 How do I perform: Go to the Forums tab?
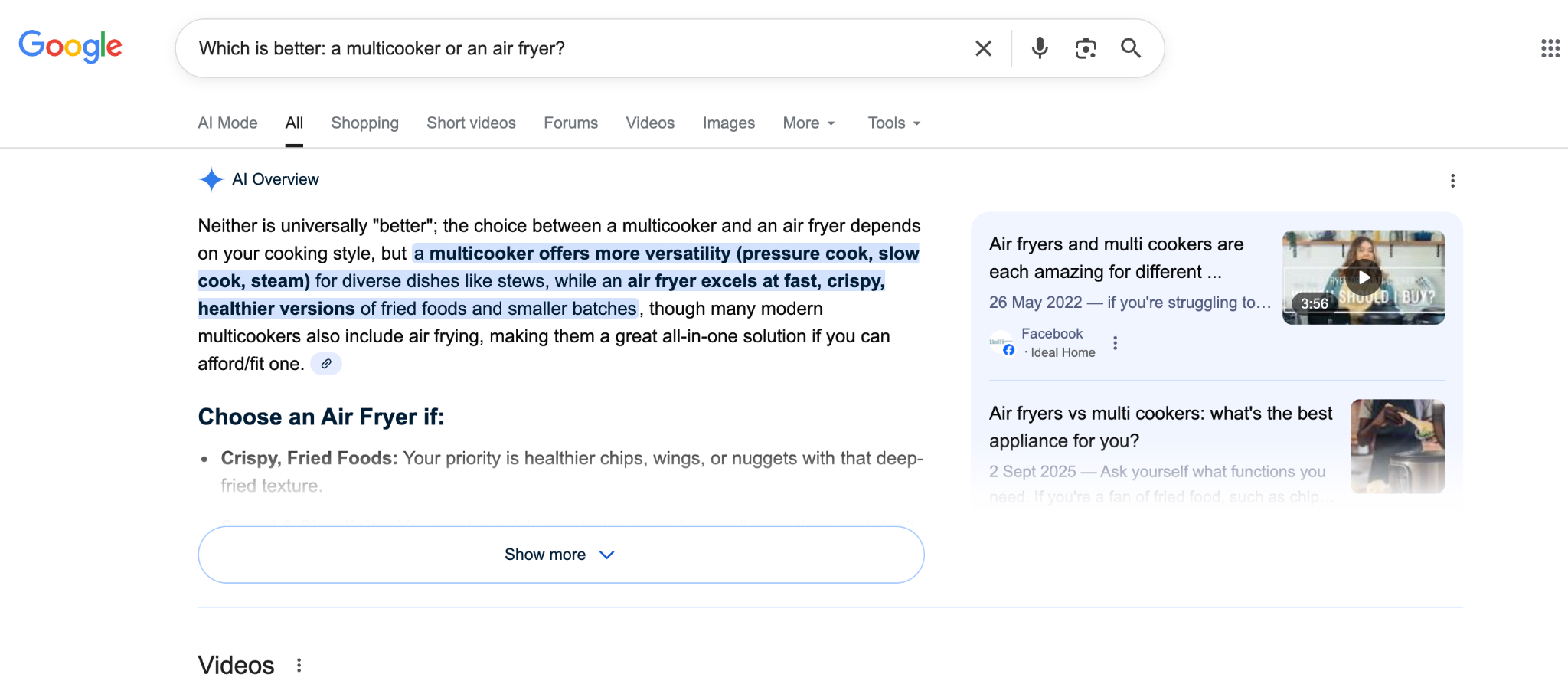click(570, 123)
